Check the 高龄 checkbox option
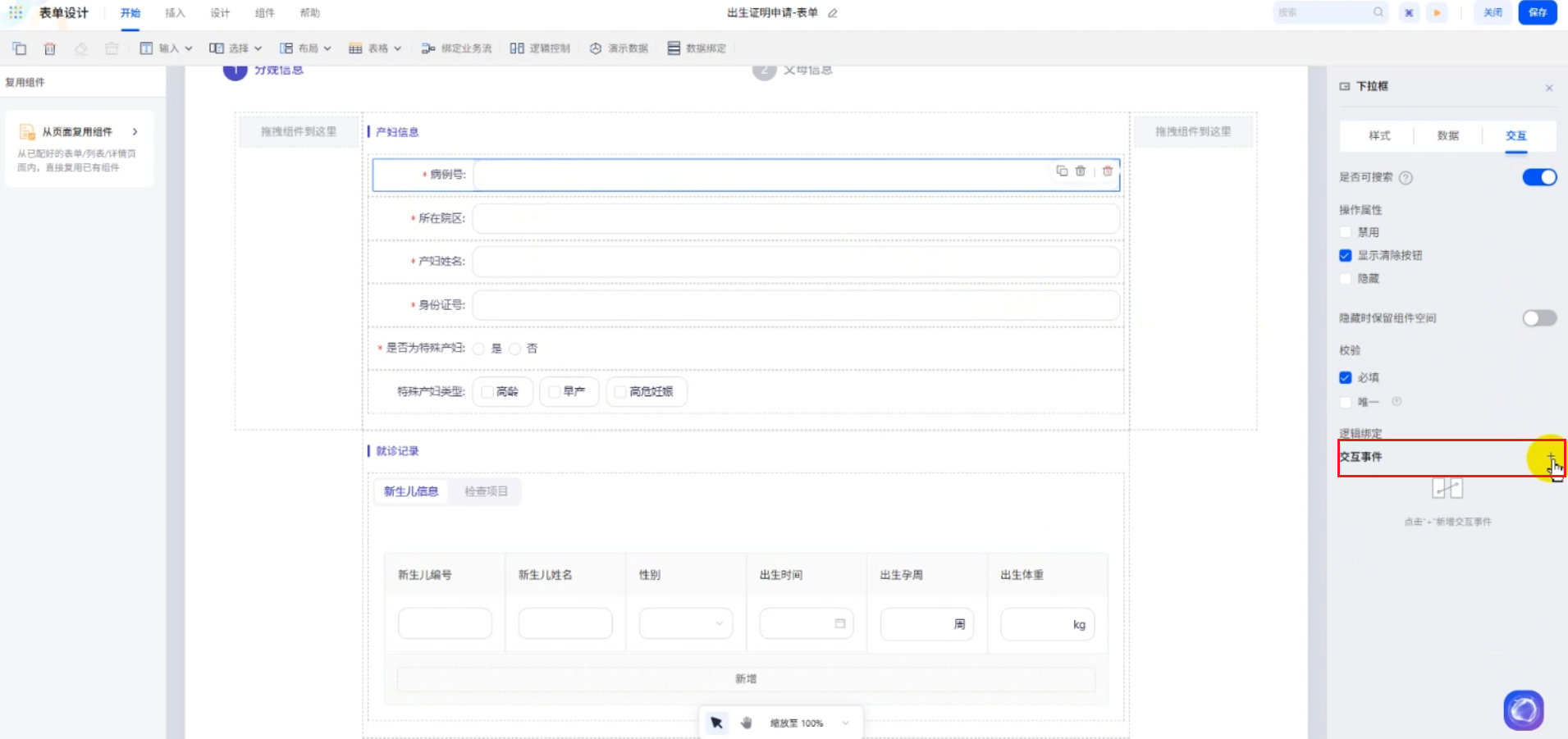 pos(487,392)
